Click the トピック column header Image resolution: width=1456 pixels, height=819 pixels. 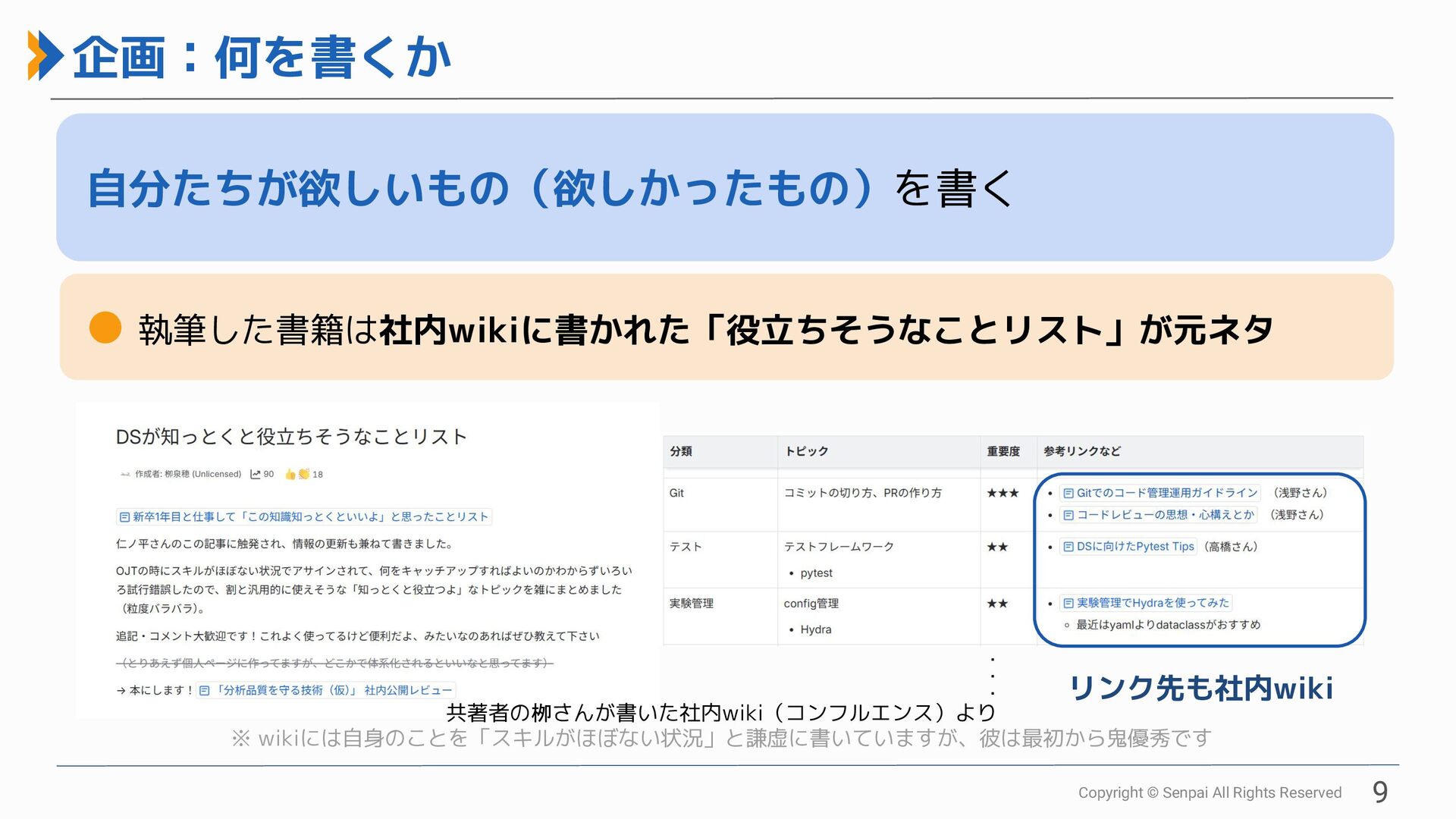[x=806, y=451]
